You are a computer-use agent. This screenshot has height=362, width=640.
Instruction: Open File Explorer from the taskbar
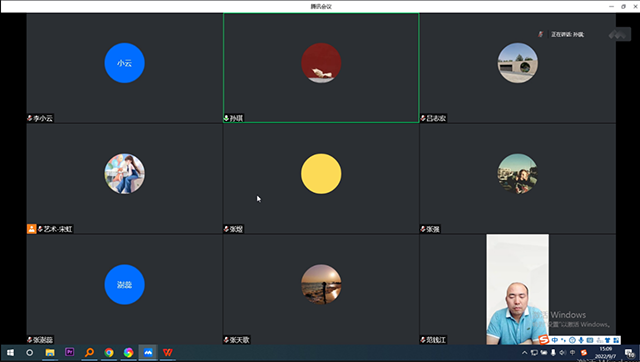[x=50, y=352]
